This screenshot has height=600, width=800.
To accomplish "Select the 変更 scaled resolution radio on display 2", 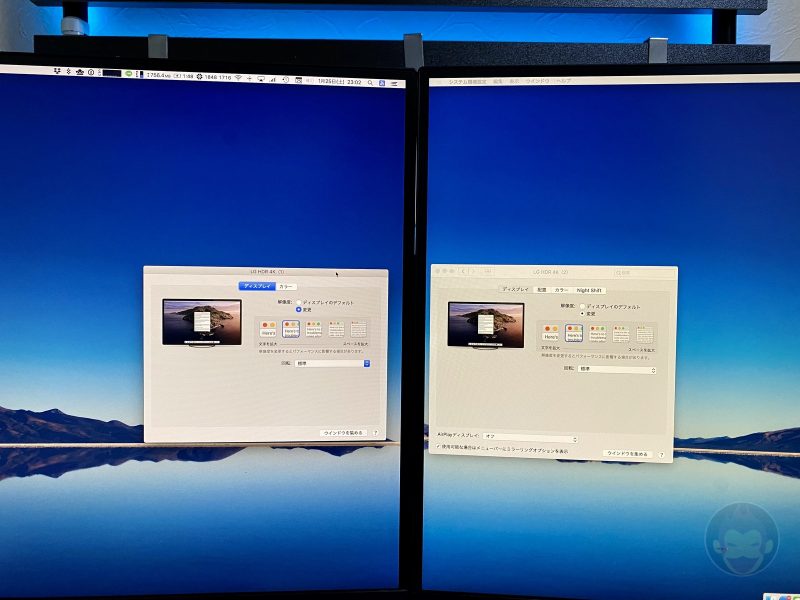I will (583, 313).
